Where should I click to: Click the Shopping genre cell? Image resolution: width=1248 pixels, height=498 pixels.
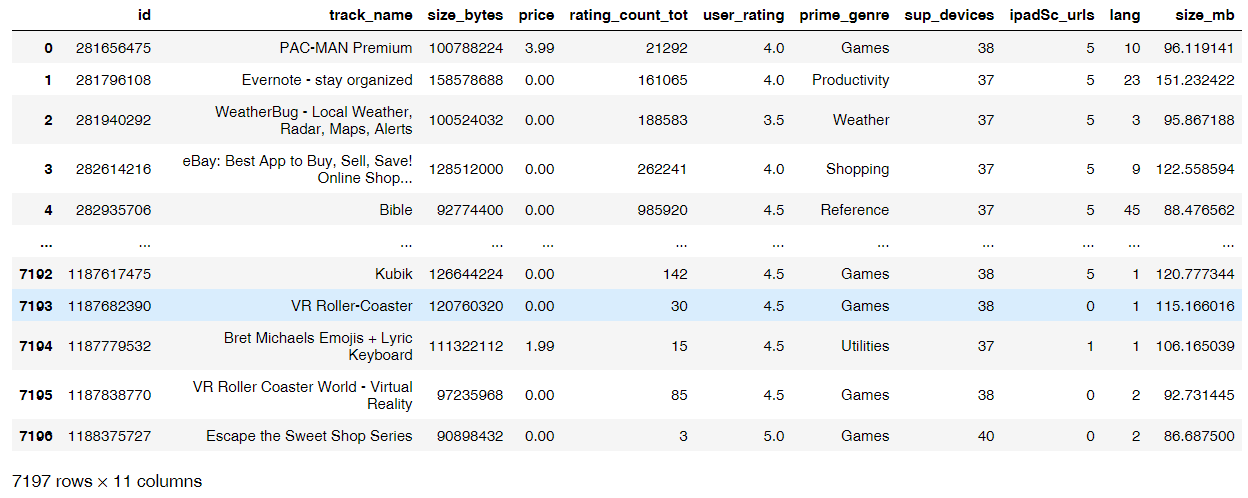(857, 169)
